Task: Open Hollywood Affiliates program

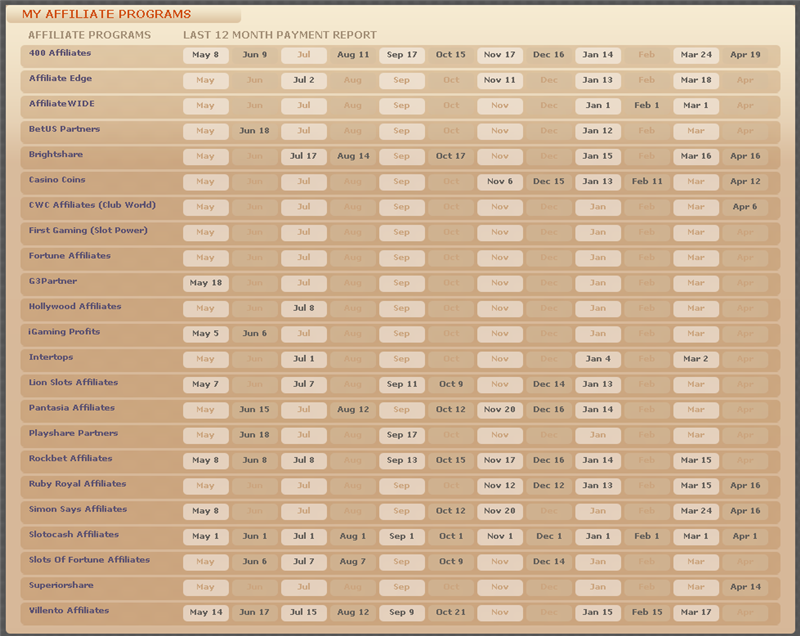Action: [x=75, y=307]
